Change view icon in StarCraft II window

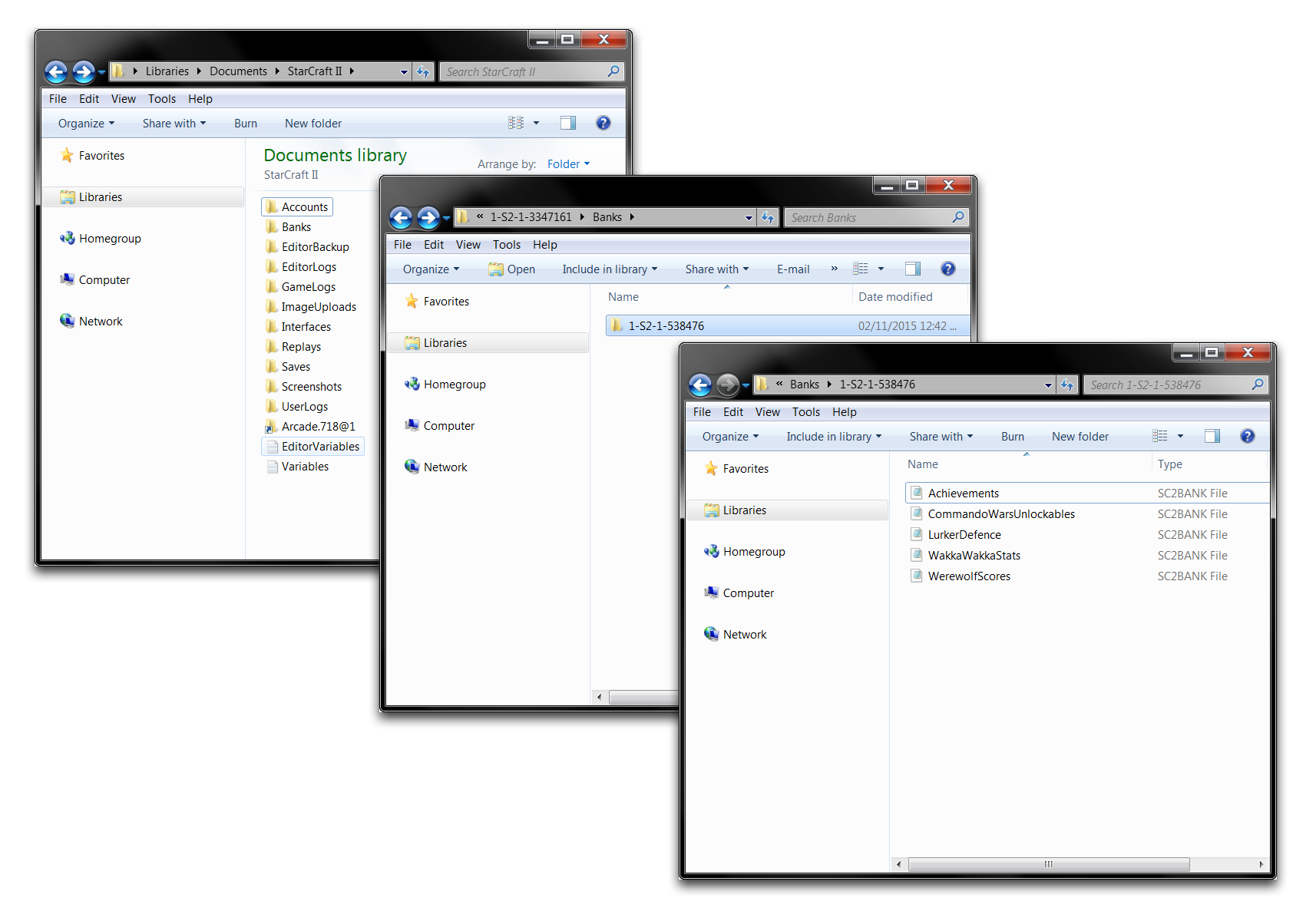[x=516, y=123]
